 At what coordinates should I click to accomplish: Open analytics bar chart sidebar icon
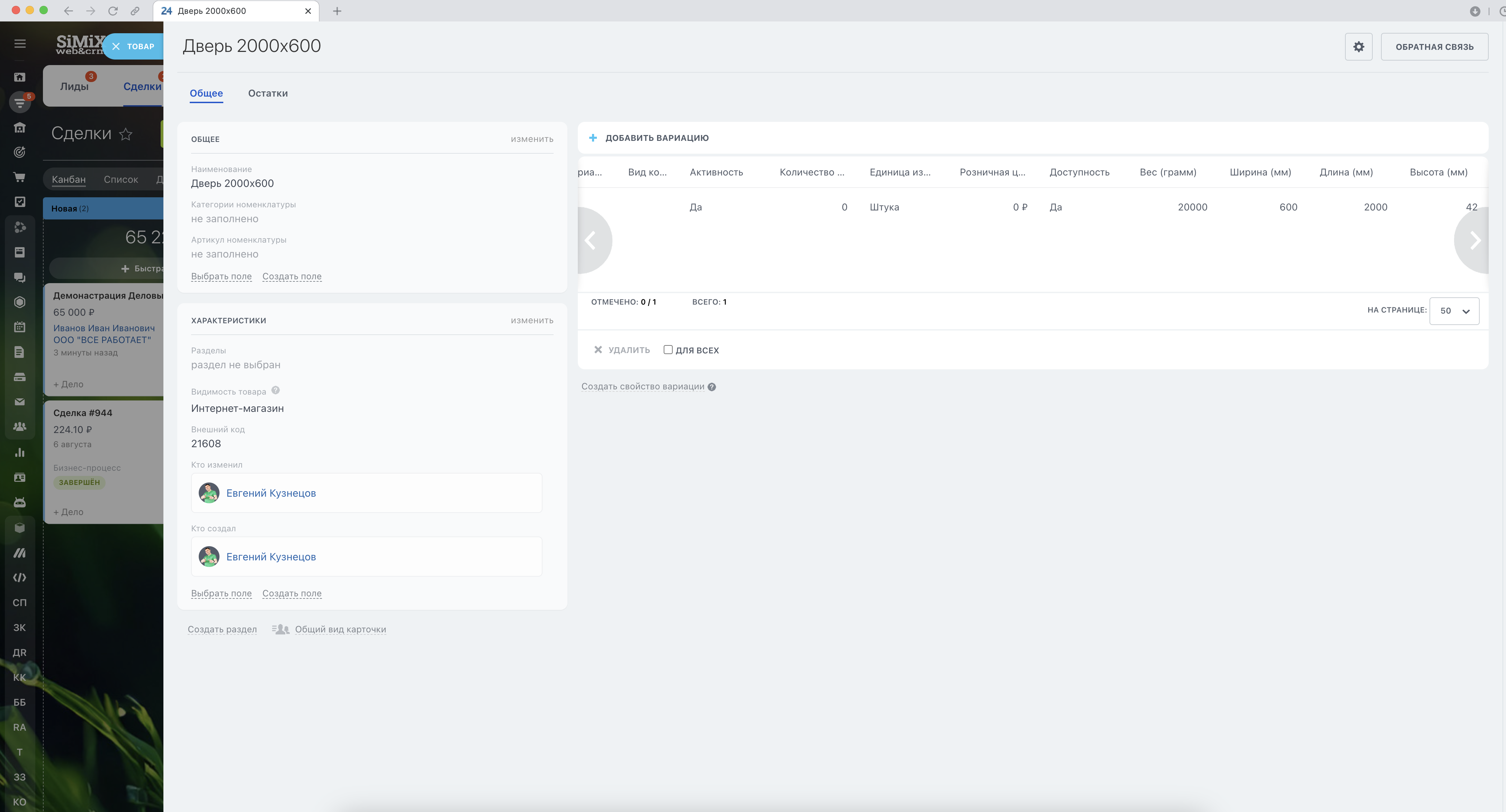19,452
